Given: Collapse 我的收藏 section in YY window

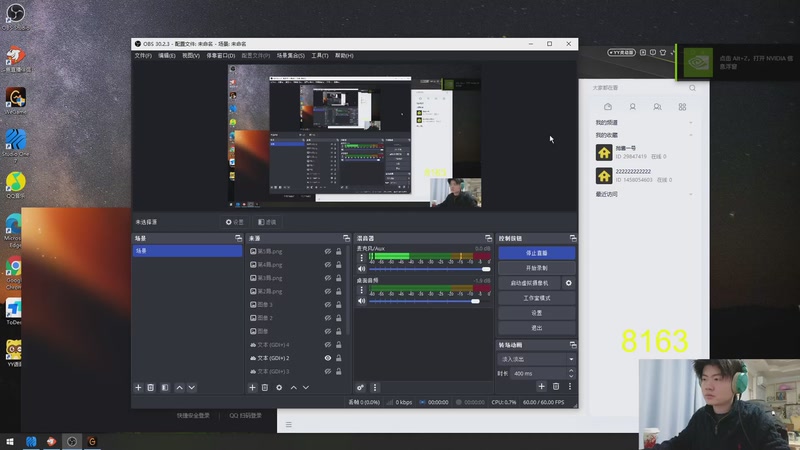Looking at the screenshot, I should (691, 135).
